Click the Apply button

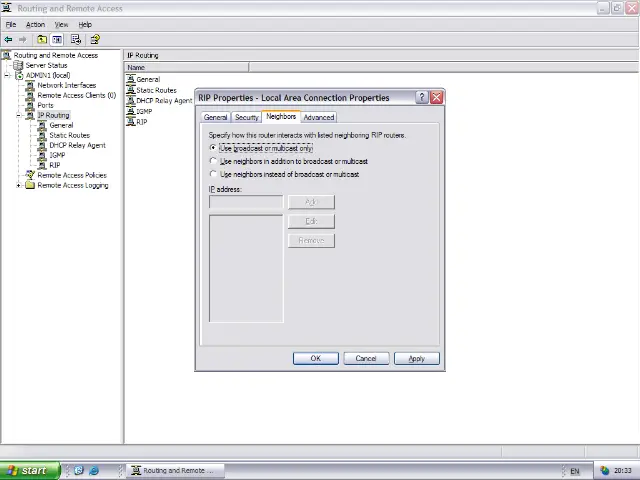[x=417, y=358]
